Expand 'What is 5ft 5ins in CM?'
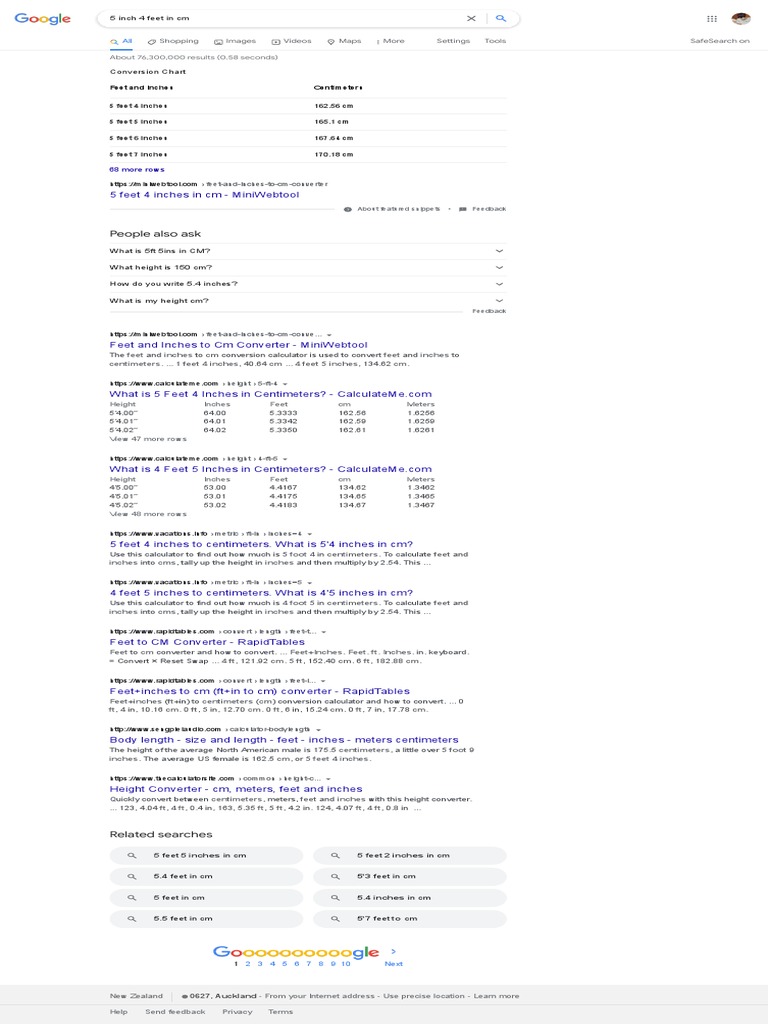This screenshot has height=1024, width=768. coord(308,251)
